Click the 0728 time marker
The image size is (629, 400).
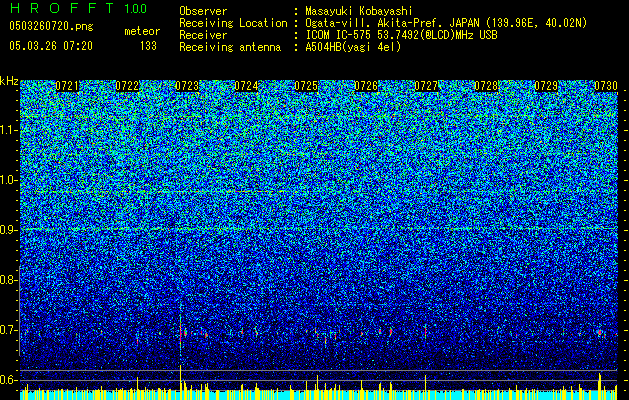tap(486, 86)
